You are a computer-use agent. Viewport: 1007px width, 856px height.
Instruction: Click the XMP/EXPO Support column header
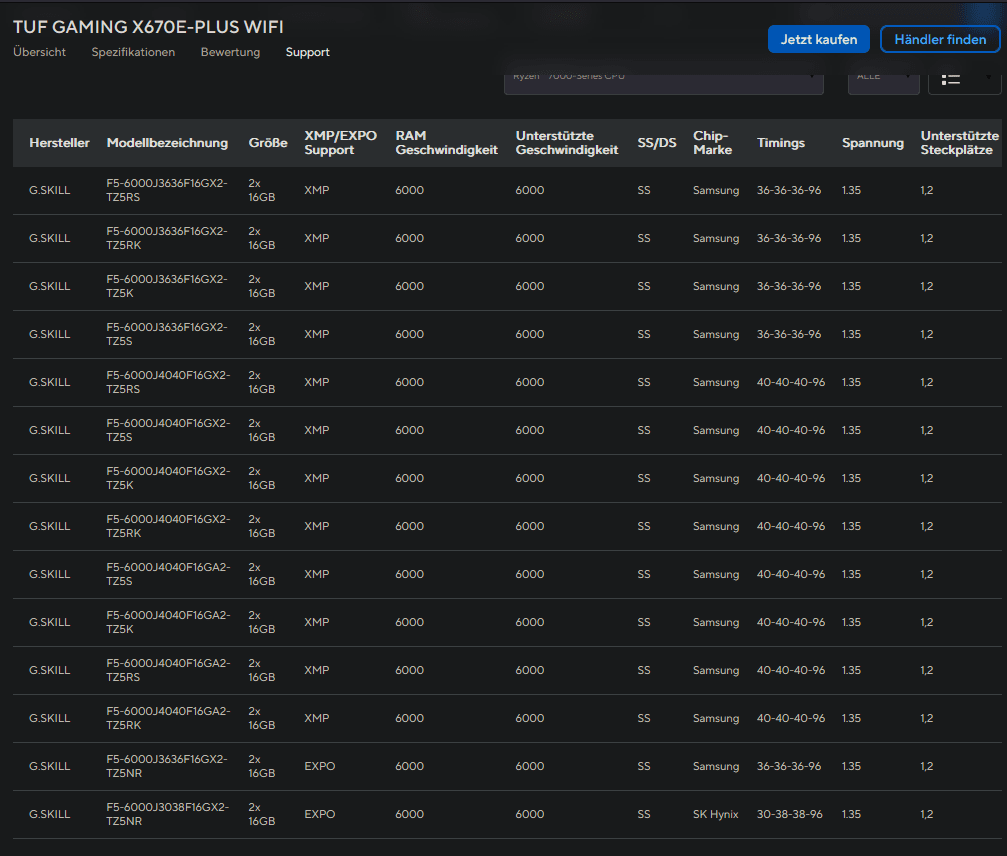pyautogui.click(x=340, y=143)
